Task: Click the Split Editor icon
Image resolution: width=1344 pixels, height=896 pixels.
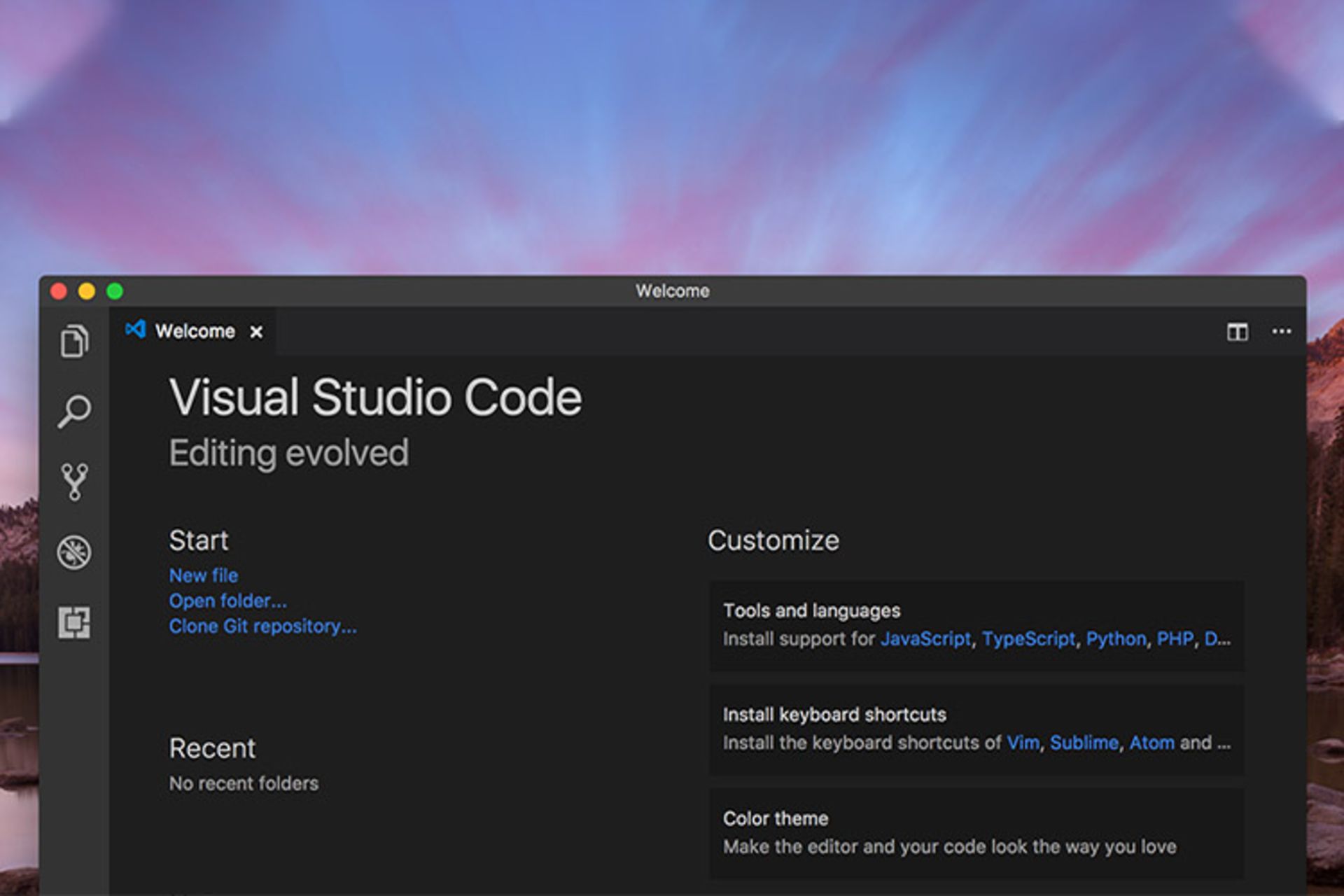Action: click(x=1237, y=332)
